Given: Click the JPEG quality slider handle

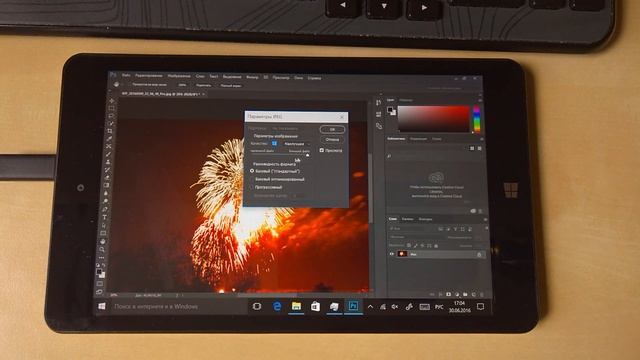Looking at the screenshot, I should 307,155.
